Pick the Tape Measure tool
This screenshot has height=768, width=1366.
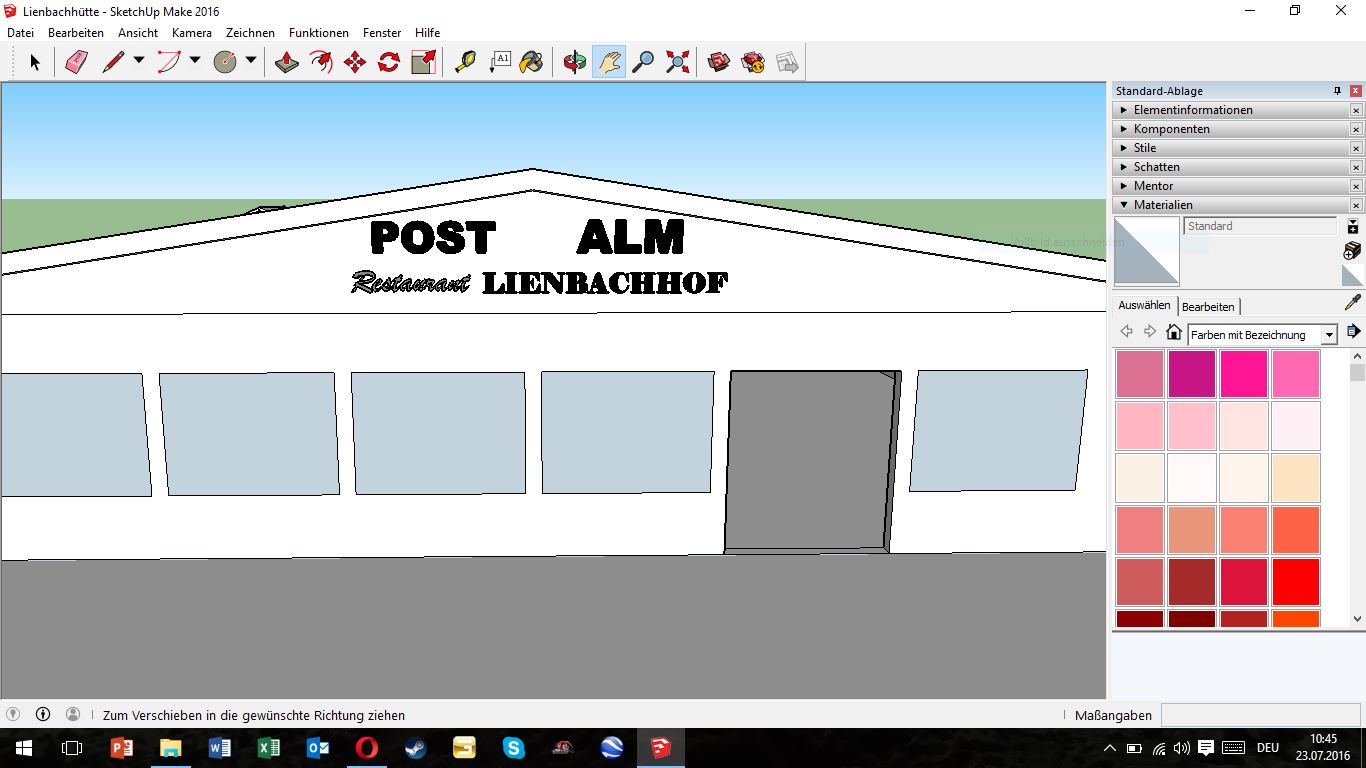pos(465,62)
